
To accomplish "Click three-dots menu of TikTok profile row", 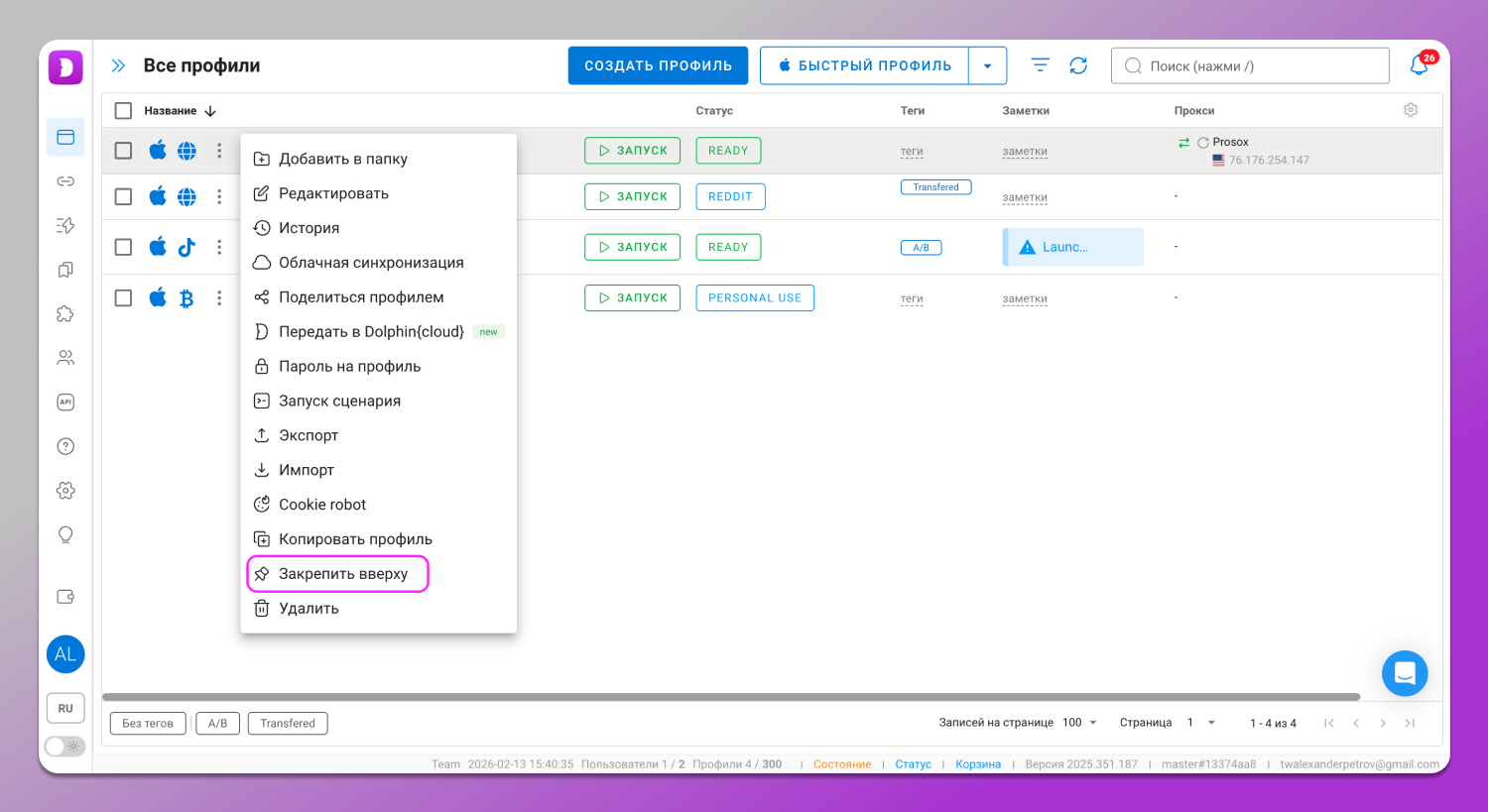I will [219, 247].
